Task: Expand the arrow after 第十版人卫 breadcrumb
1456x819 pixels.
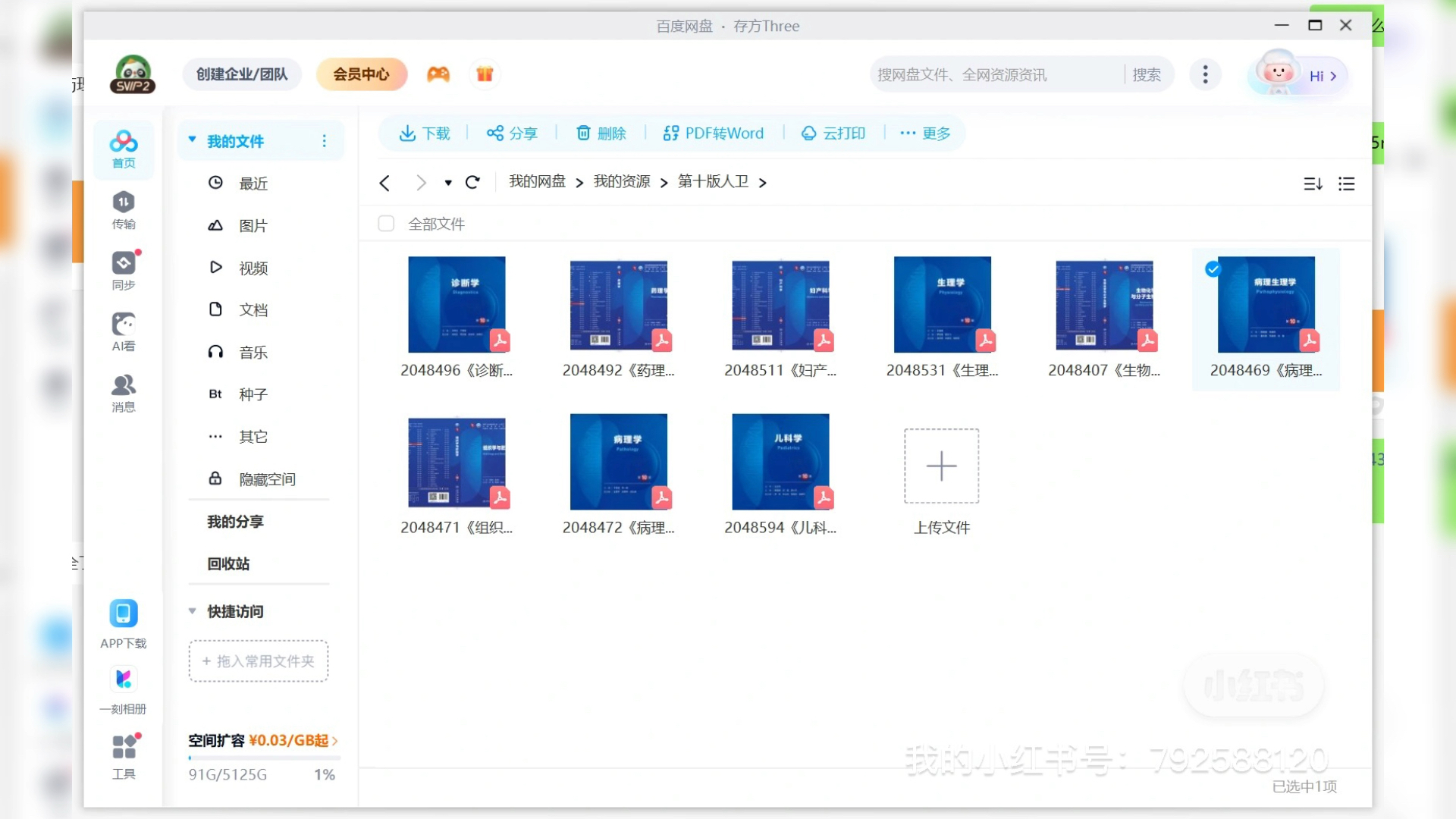Action: point(762,183)
